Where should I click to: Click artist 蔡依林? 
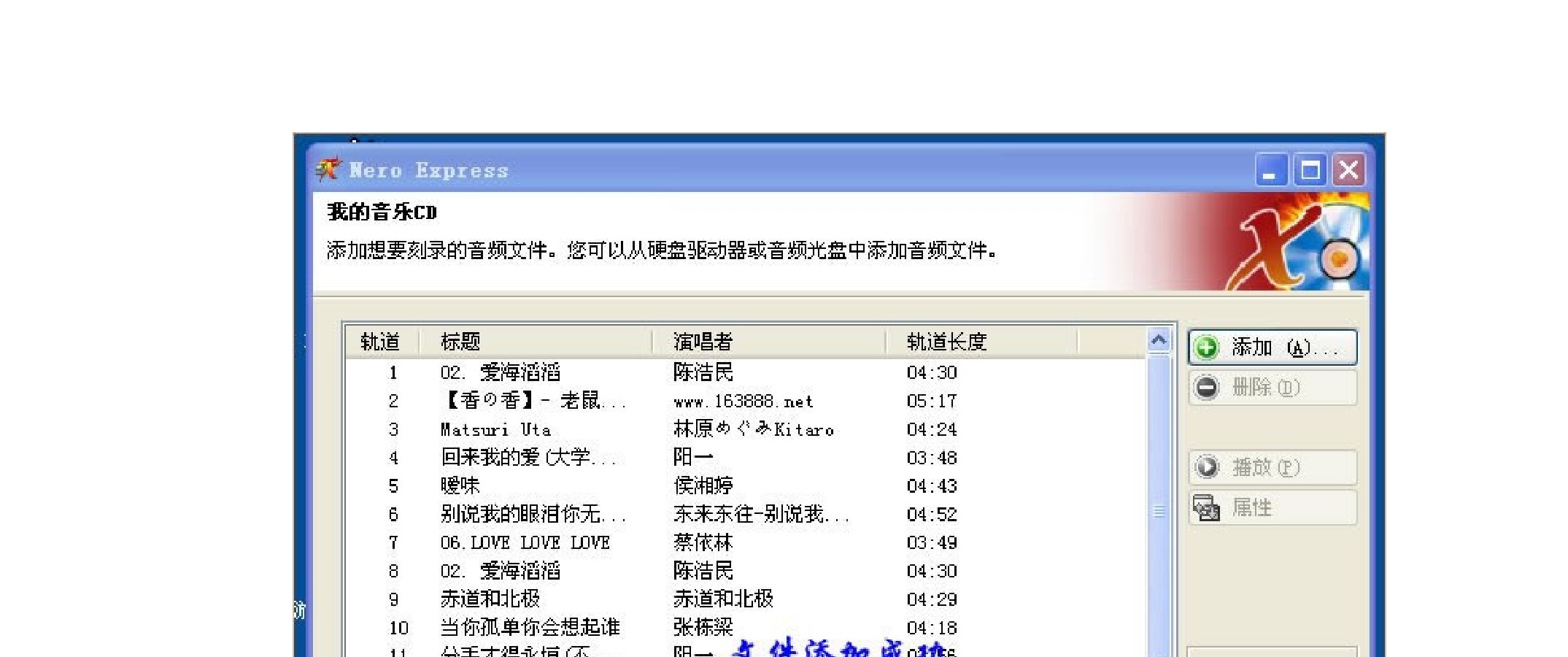pyautogui.click(x=703, y=543)
